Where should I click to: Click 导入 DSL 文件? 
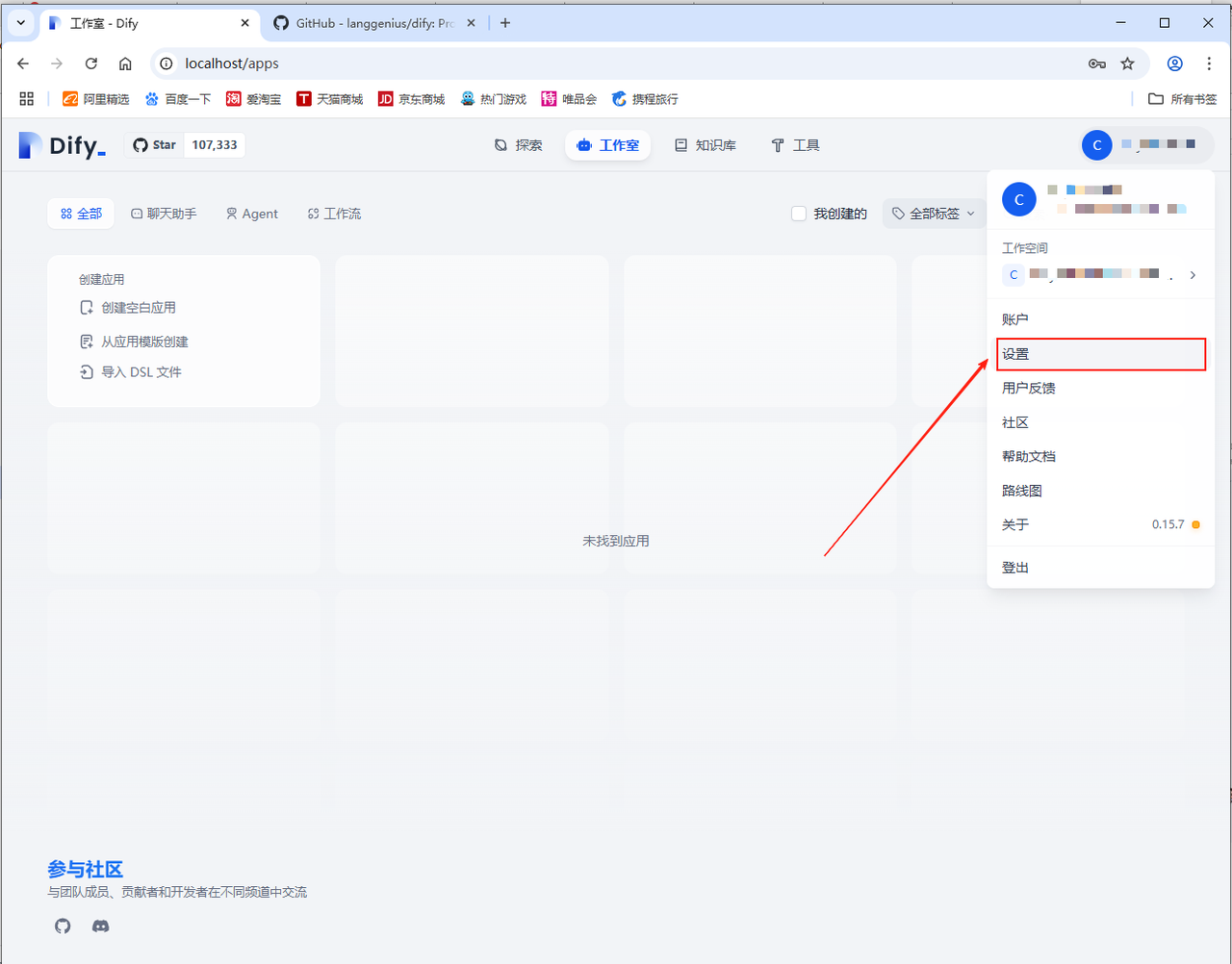pyautogui.click(x=141, y=372)
